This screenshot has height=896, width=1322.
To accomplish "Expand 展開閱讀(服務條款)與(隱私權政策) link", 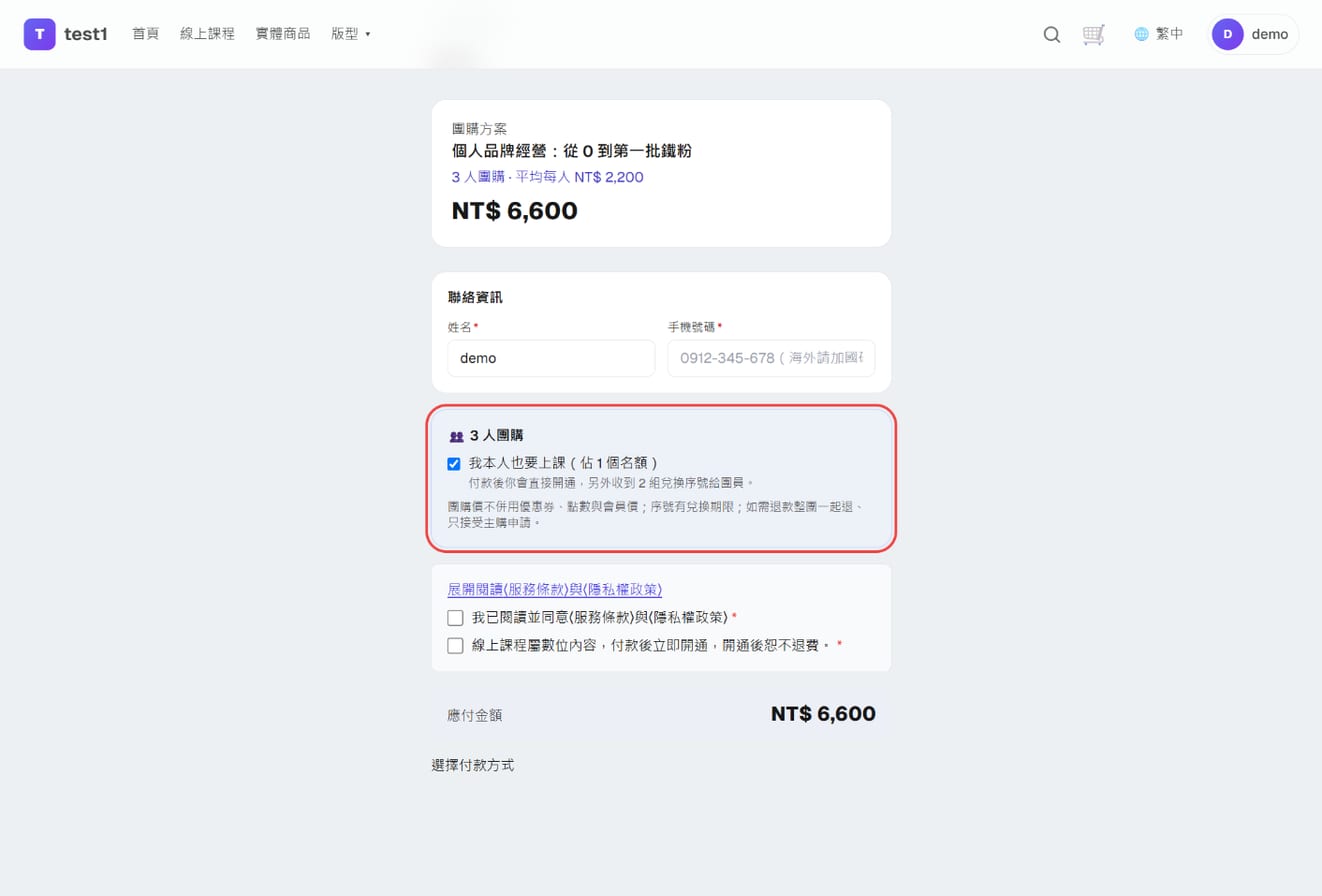I will click(x=555, y=589).
